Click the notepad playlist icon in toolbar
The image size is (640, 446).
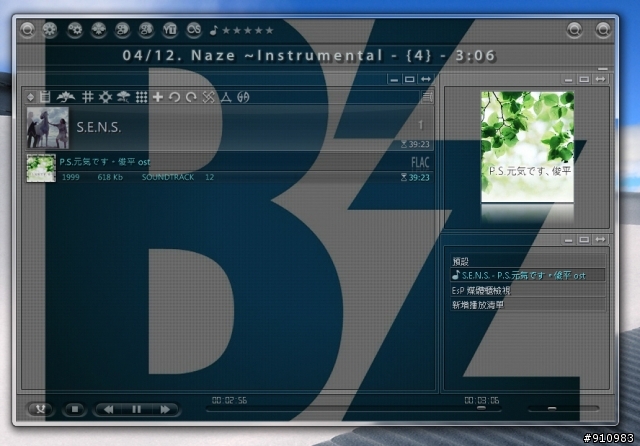45,97
